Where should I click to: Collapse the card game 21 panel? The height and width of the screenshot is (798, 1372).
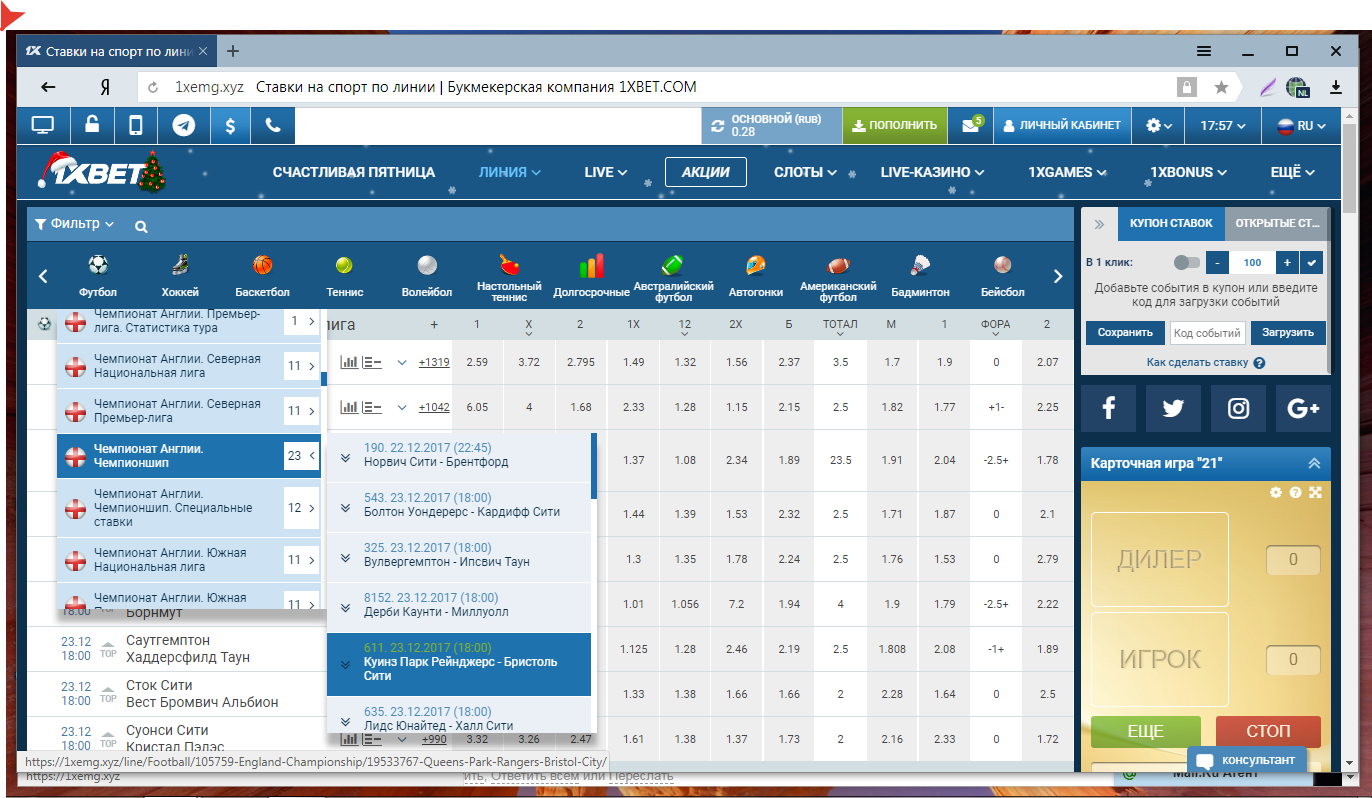(x=1314, y=463)
